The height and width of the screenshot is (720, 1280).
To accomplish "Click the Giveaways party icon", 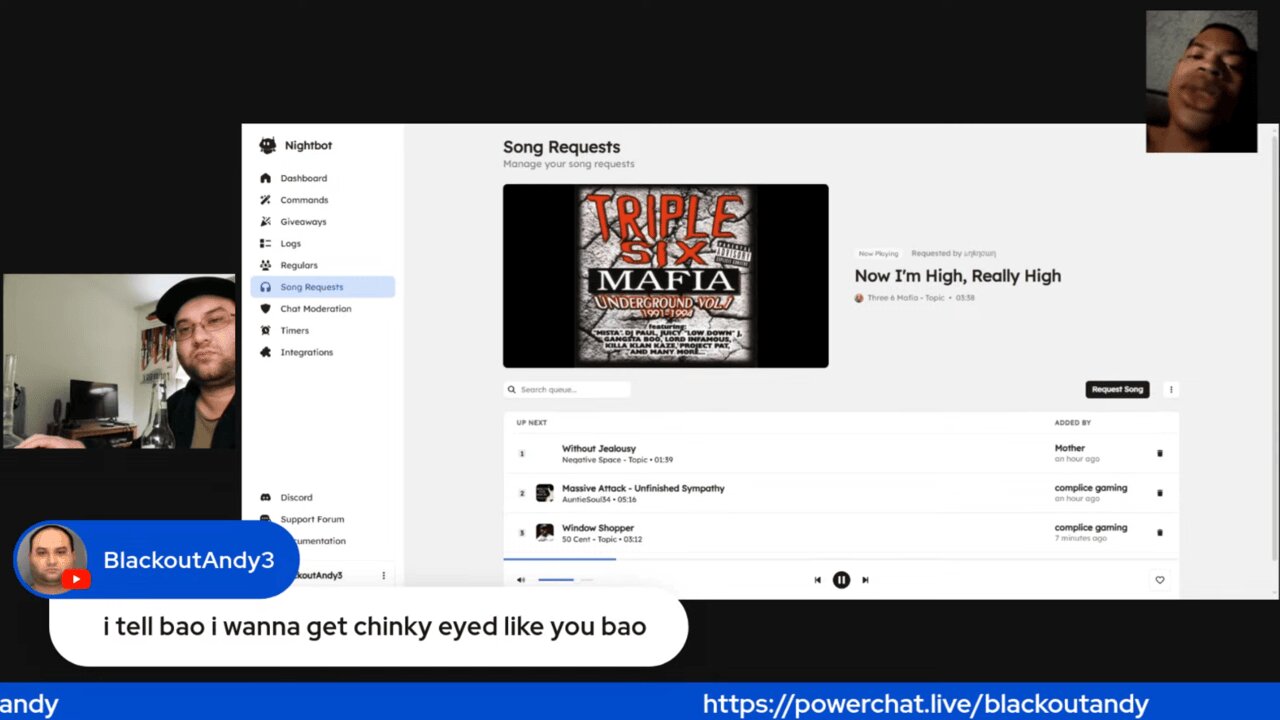I will (x=265, y=222).
